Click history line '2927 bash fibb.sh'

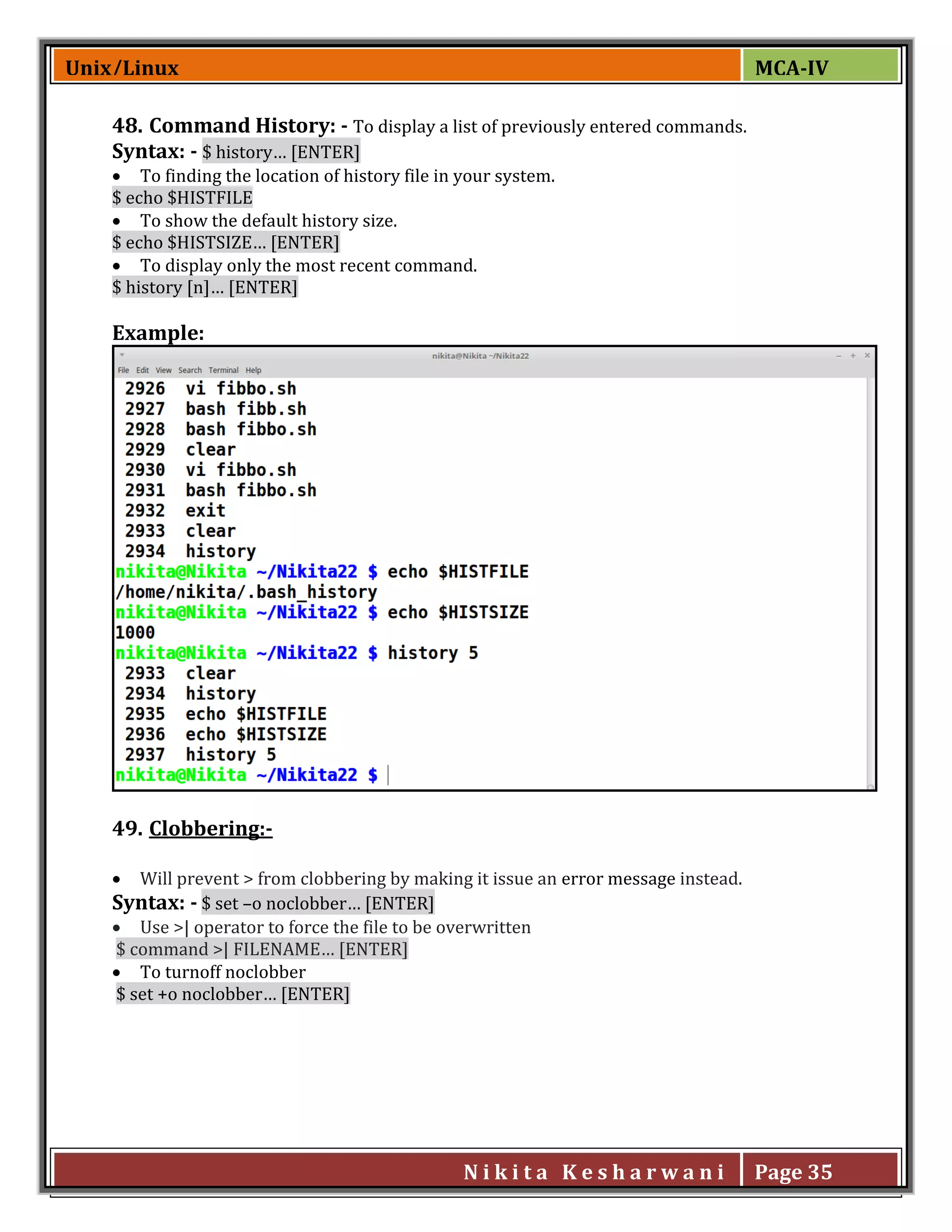pyautogui.click(x=215, y=409)
